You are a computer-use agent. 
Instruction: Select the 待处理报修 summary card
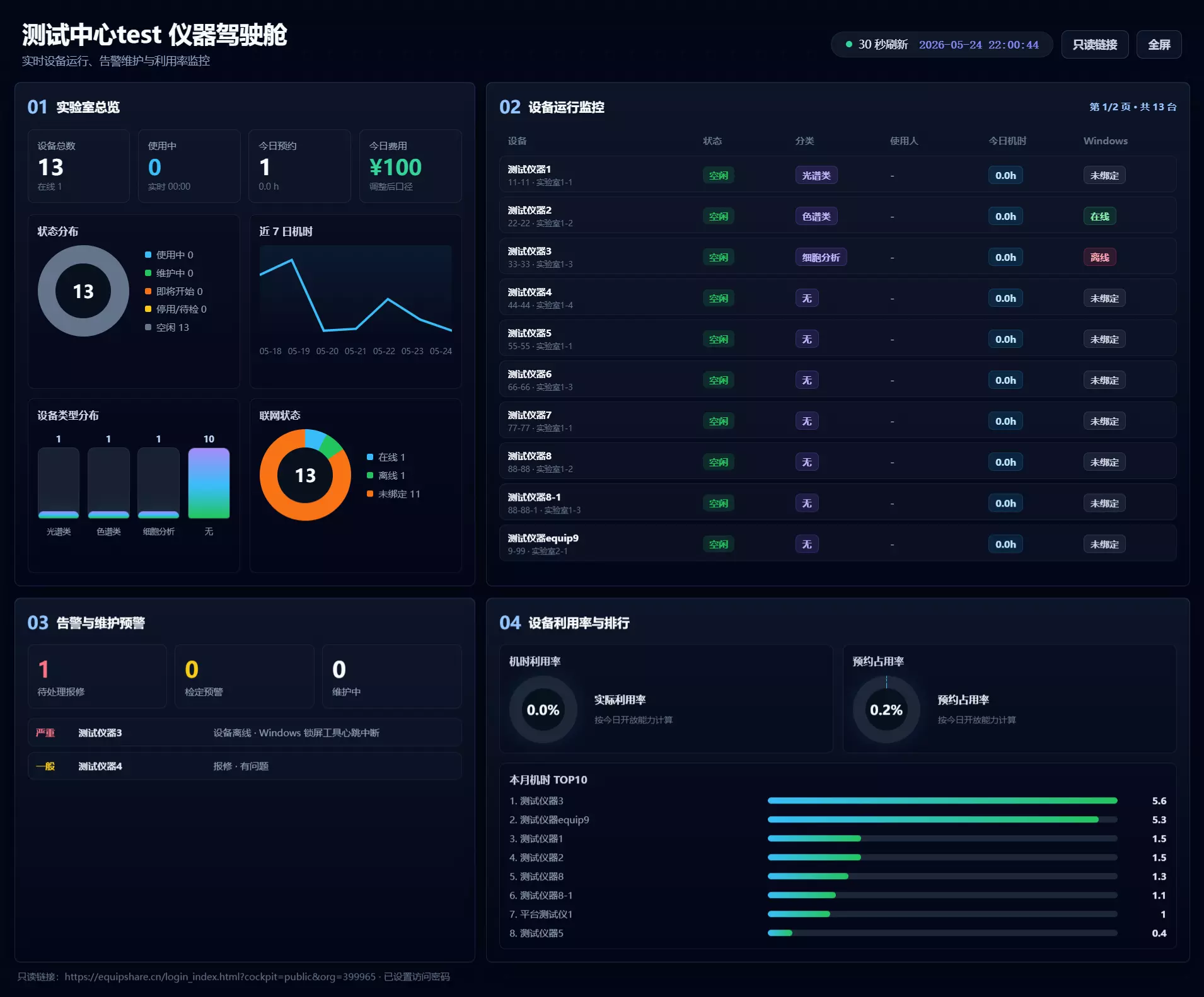click(97, 676)
